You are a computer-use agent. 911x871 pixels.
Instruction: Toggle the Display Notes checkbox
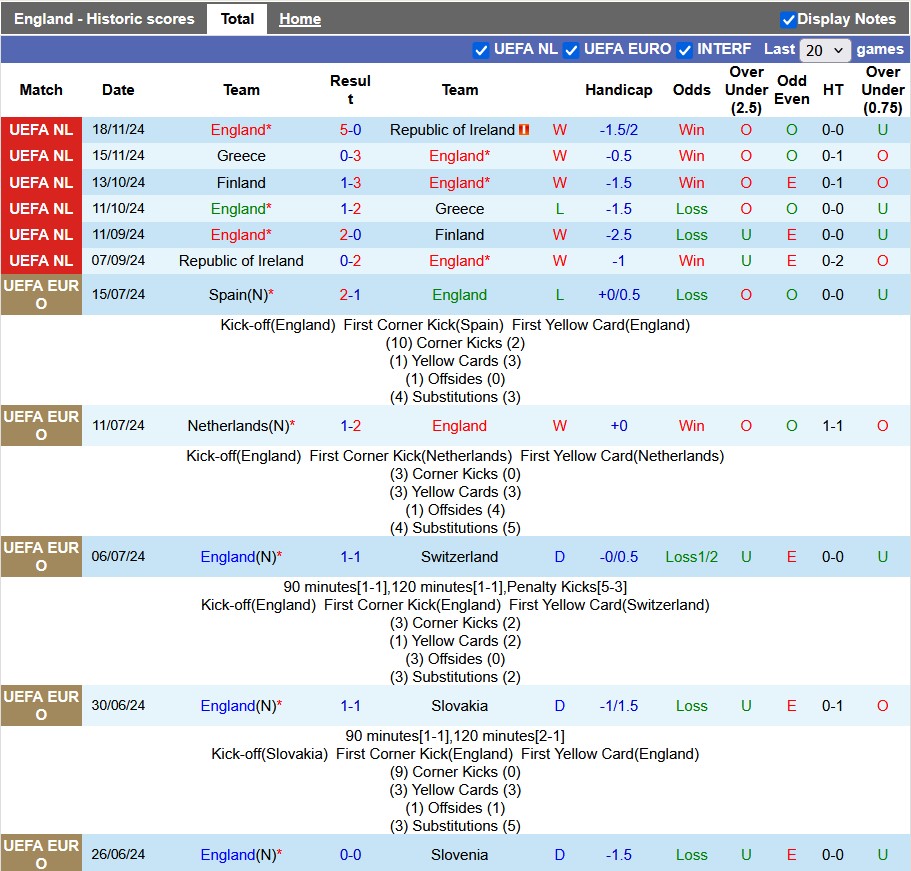coord(788,19)
